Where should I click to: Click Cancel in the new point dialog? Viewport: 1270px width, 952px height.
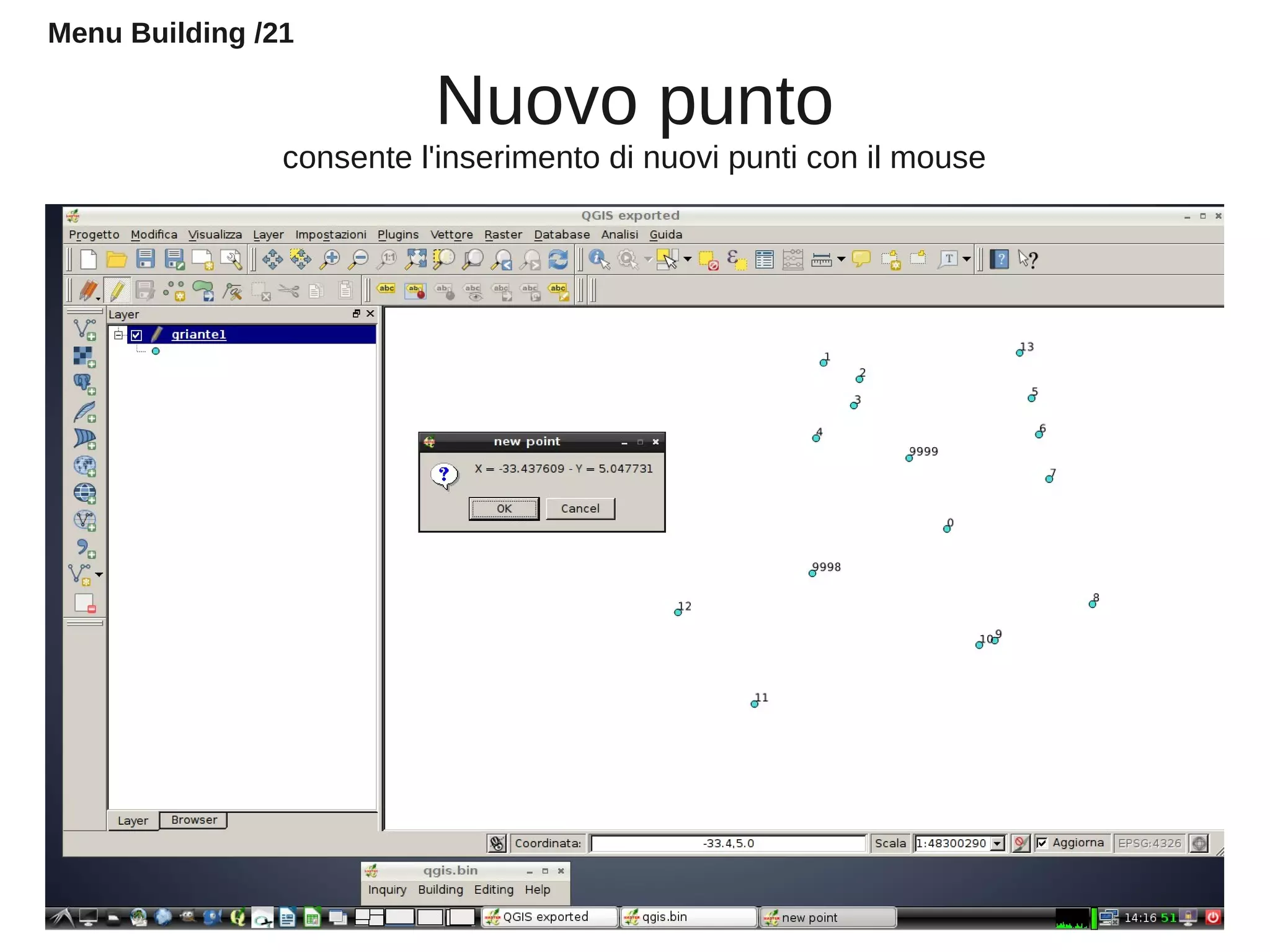(580, 509)
